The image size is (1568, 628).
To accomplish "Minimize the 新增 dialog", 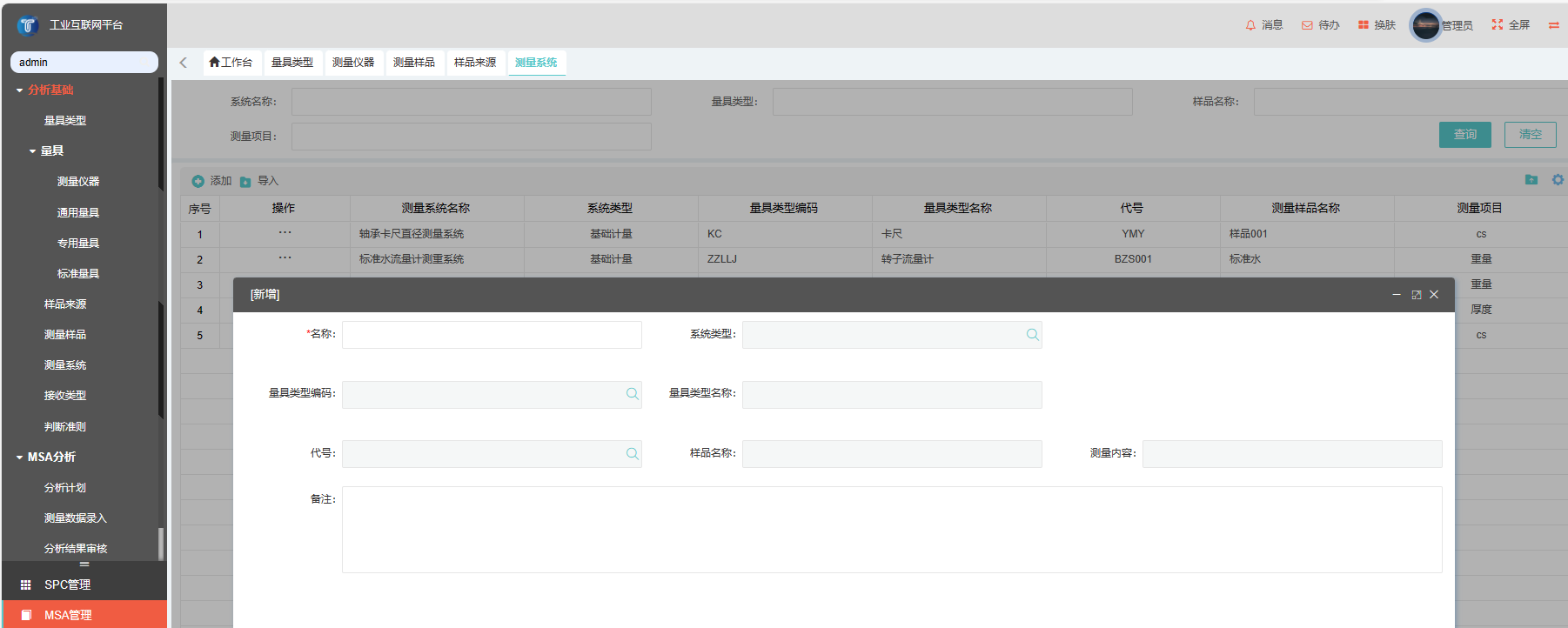I will coord(1397,295).
